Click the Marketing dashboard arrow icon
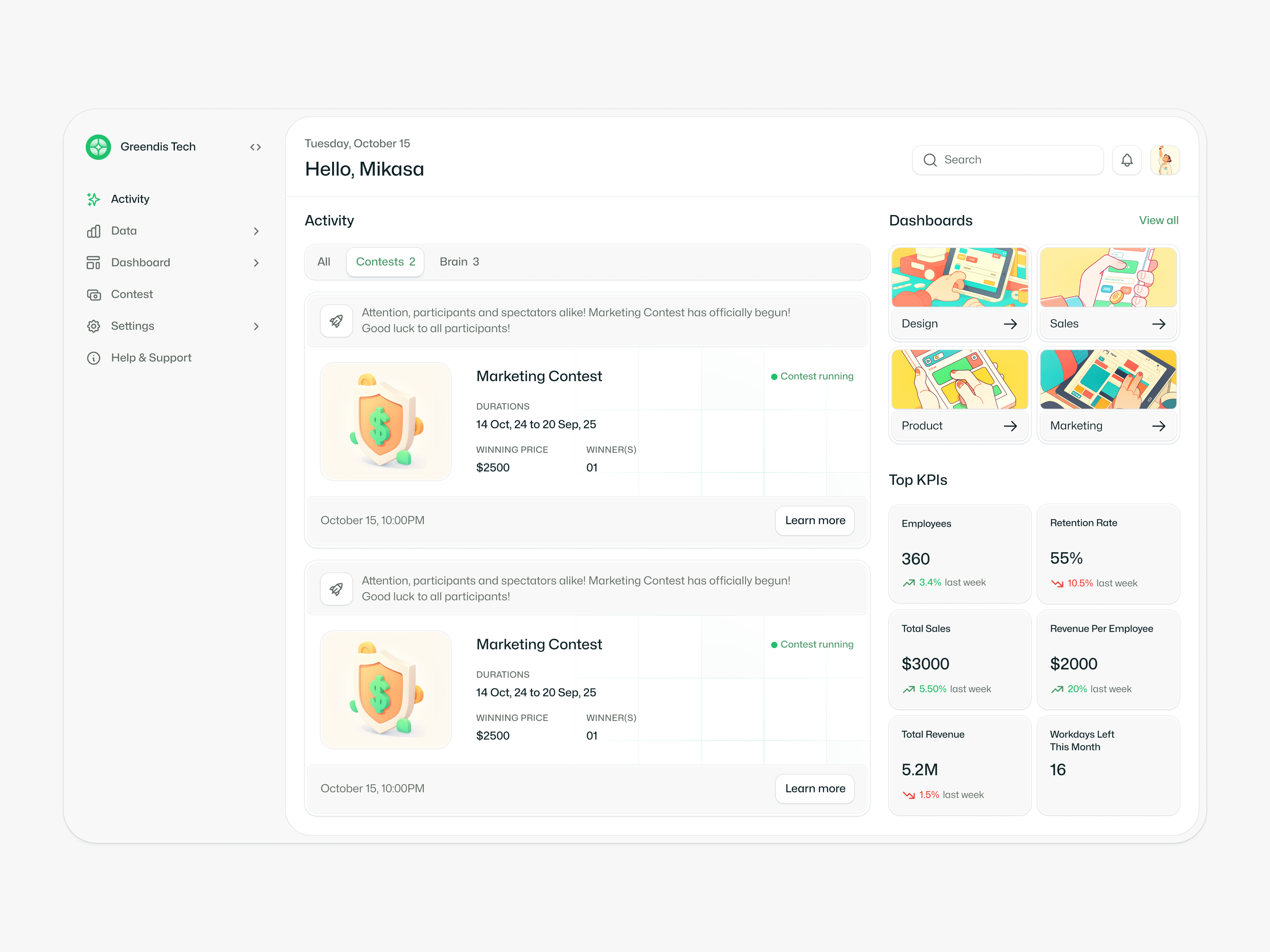Viewport: 1270px width, 952px height. 1158,426
